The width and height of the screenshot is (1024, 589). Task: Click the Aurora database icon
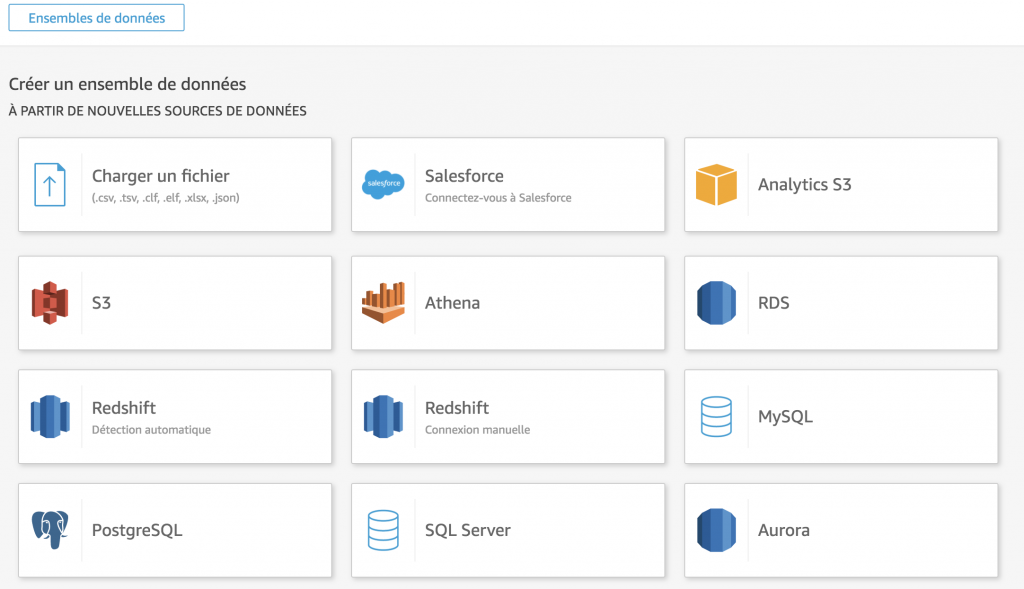point(716,530)
